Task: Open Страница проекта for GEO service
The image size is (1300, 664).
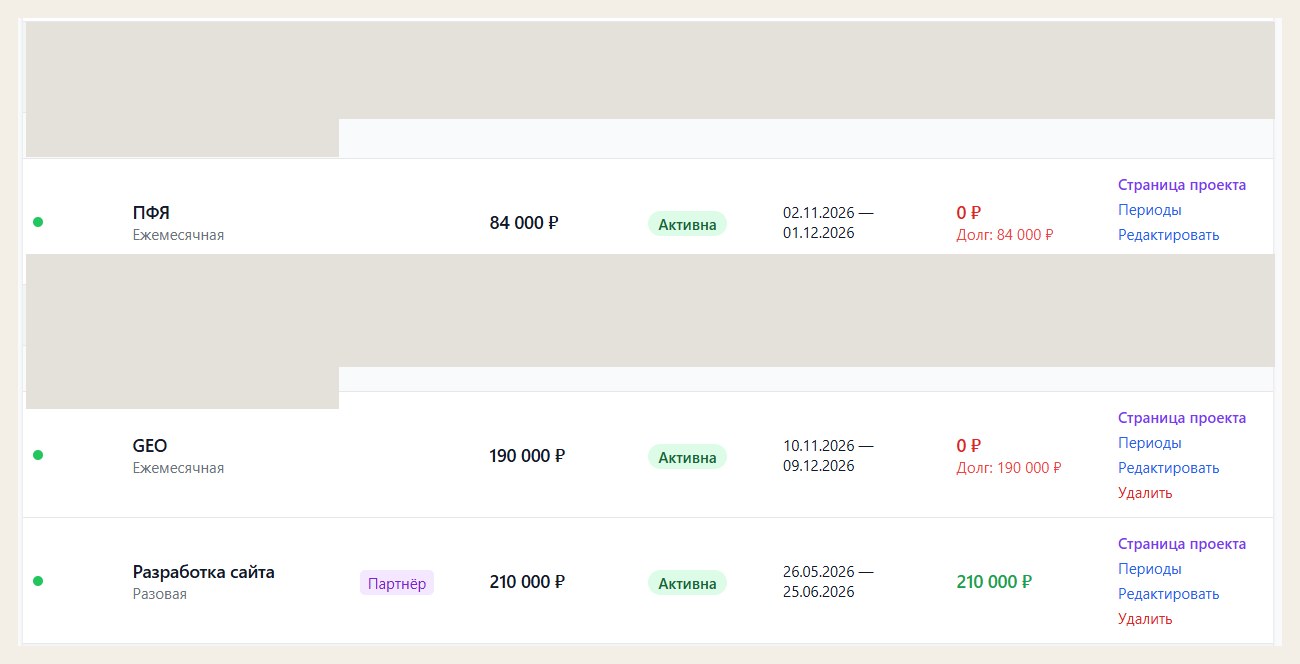Action: 1182,418
